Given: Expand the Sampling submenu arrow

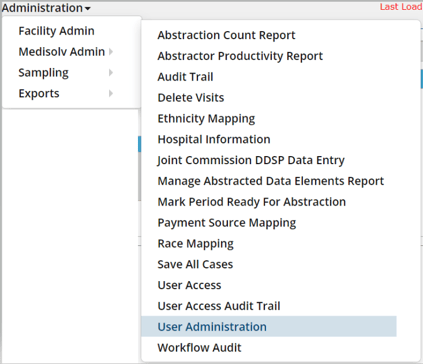Looking at the screenshot, I should [111, 73].
